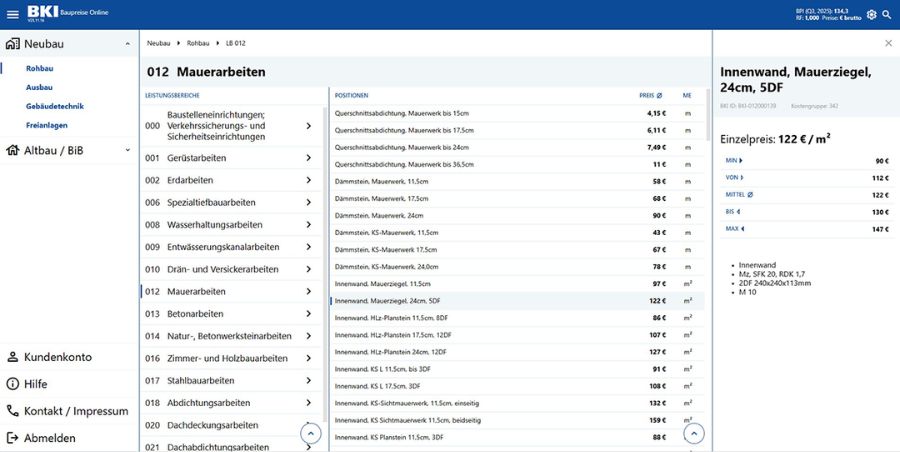Expand chevron for 017 Stahlbauarbeiten
Screen dimensions: 900x452
[x=309, y=380]
